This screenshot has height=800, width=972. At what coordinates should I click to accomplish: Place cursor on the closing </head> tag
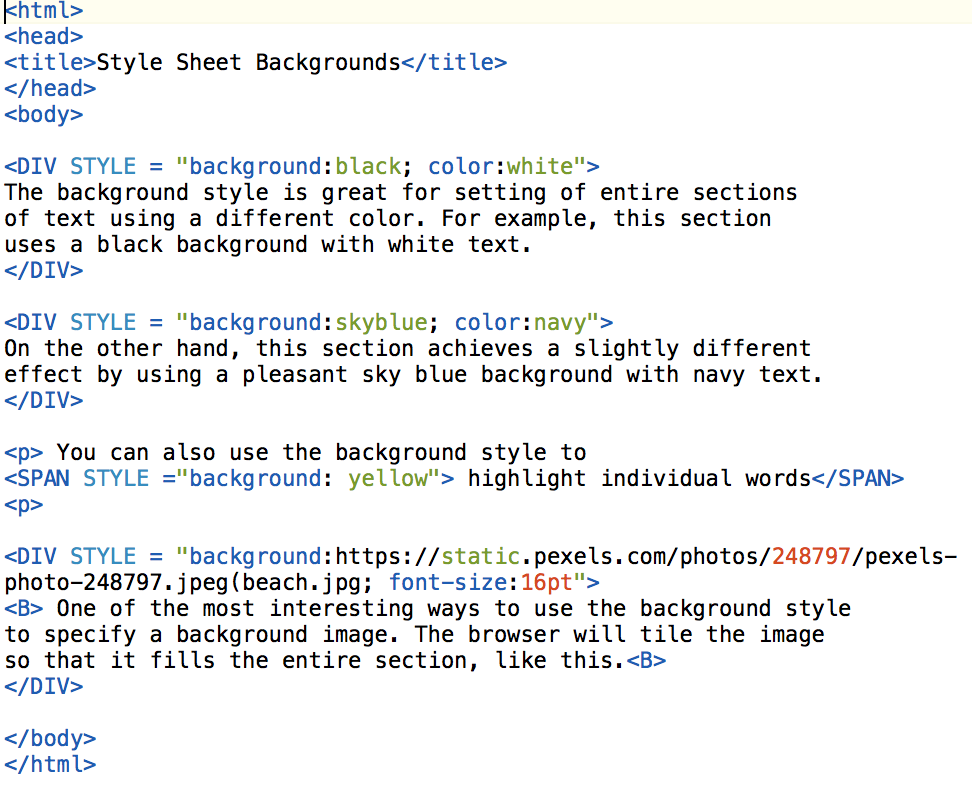point(50,89)
